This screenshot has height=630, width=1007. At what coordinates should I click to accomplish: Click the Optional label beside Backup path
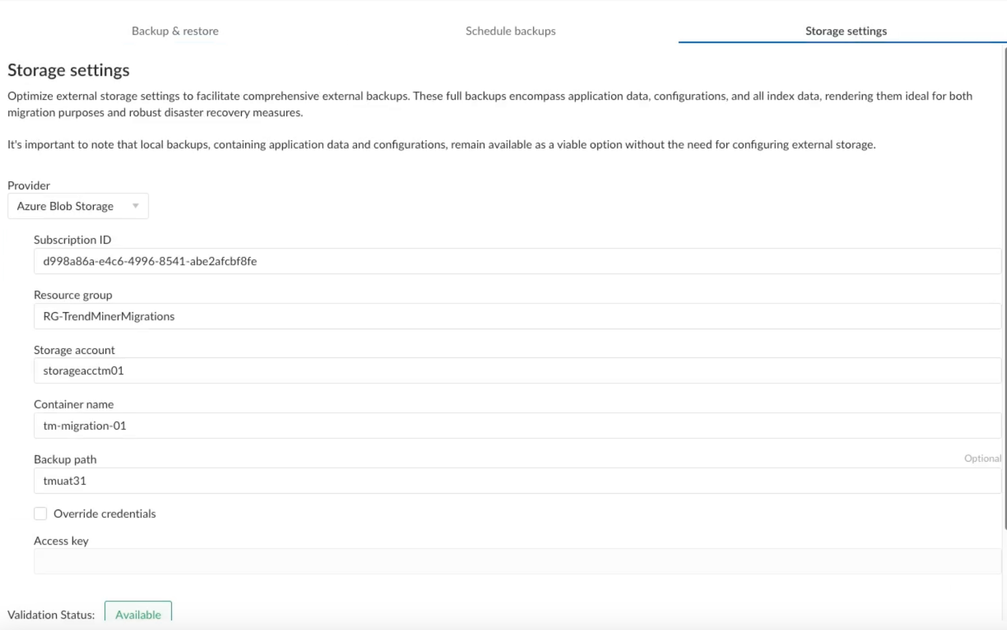984,457
